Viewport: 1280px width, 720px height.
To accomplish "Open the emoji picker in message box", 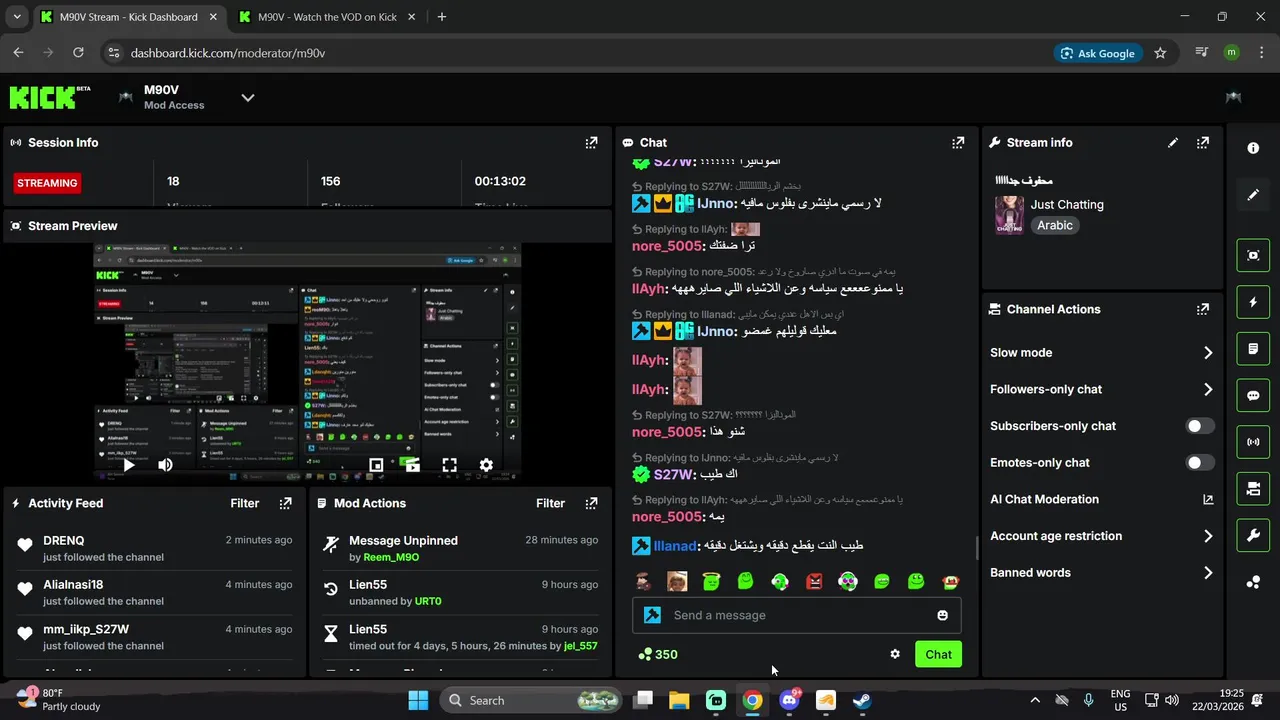I will pyautogui.click(x=942, y=615).
